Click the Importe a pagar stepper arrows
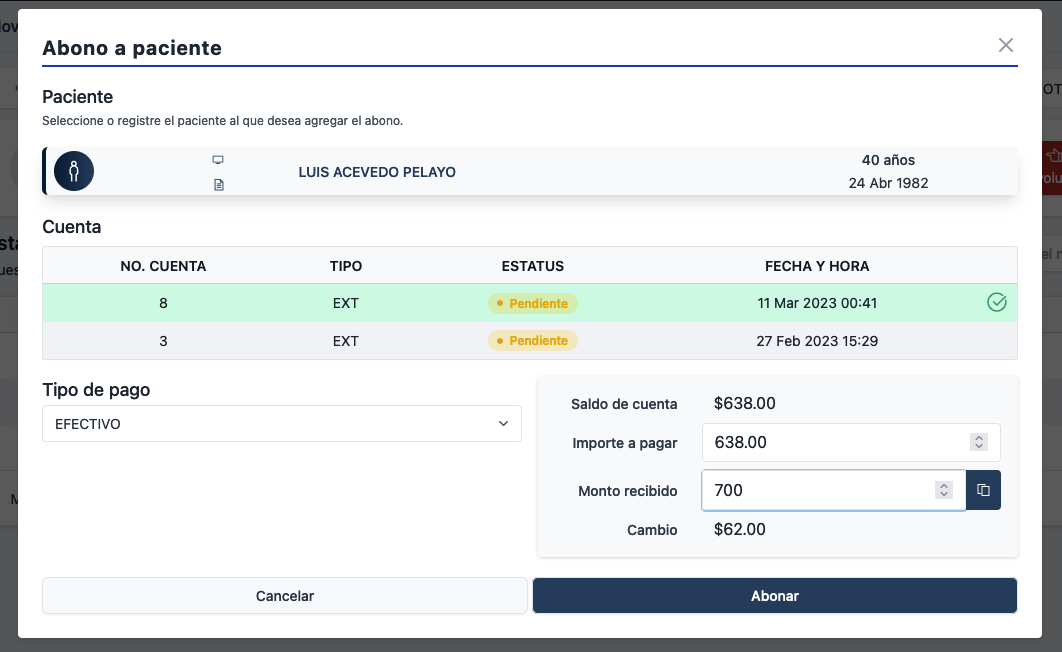 [979, 442]
